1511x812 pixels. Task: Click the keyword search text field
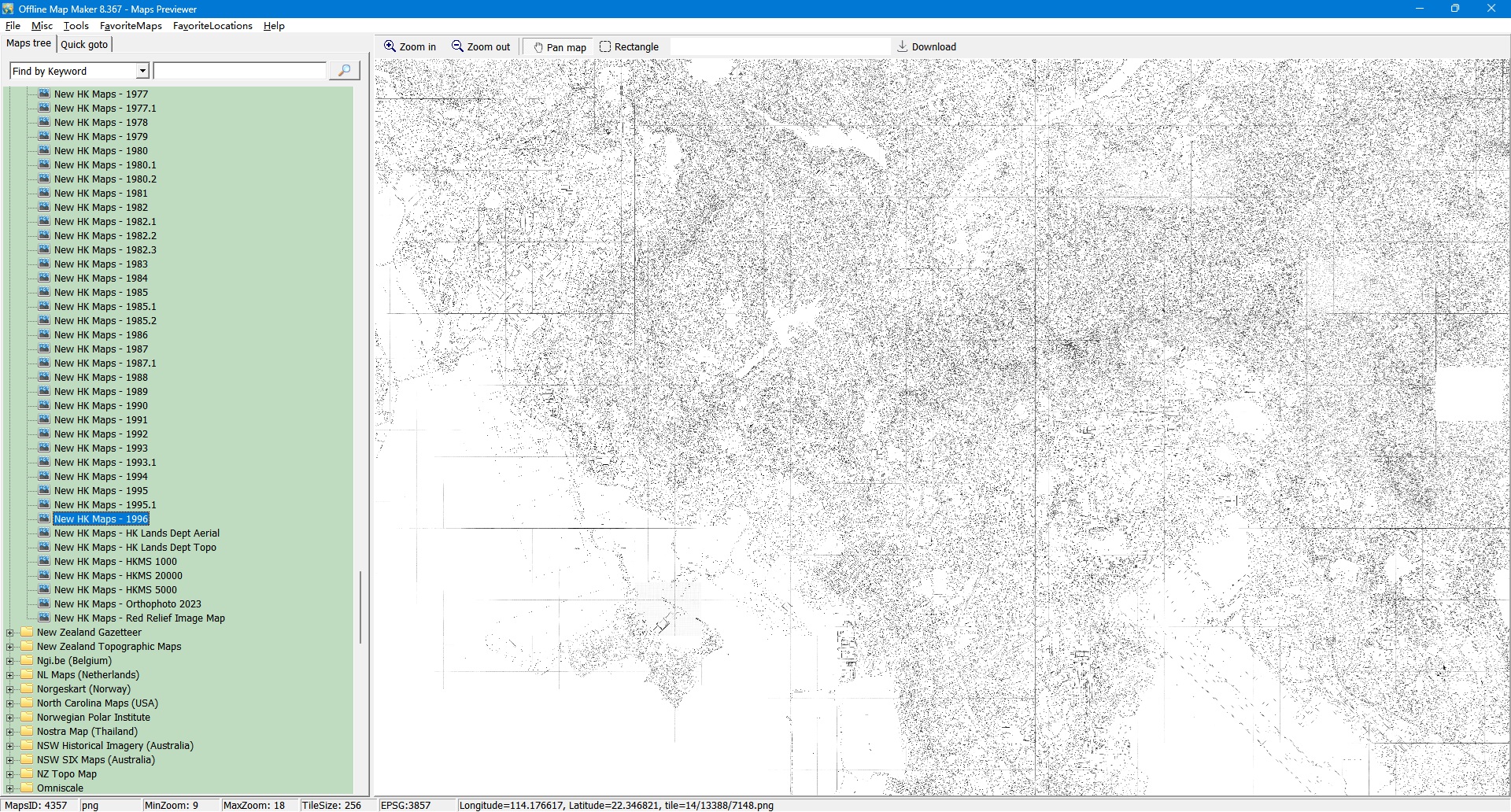click(240, 71)
